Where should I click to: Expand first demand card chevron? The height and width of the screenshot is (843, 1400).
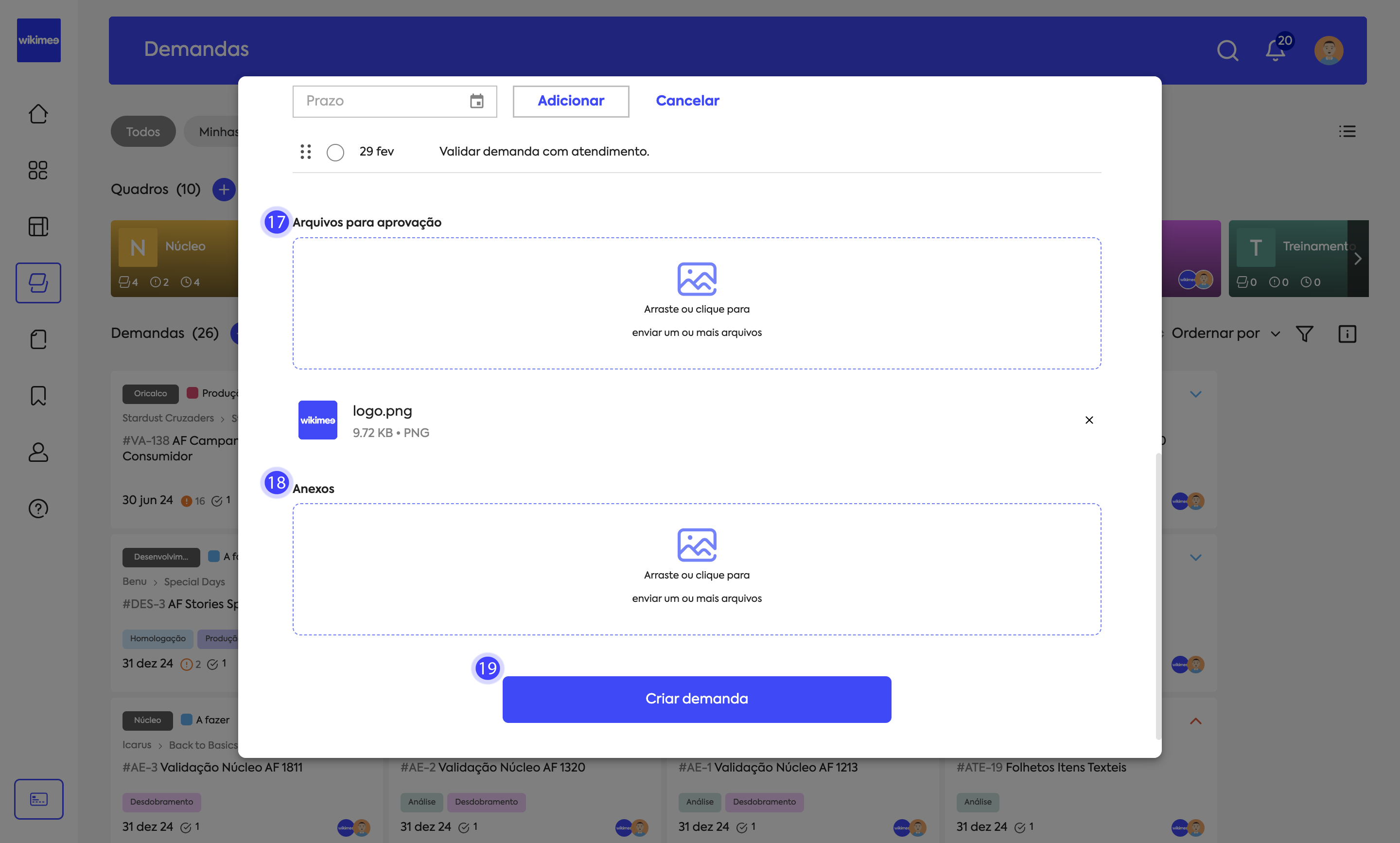(1195, 394)
